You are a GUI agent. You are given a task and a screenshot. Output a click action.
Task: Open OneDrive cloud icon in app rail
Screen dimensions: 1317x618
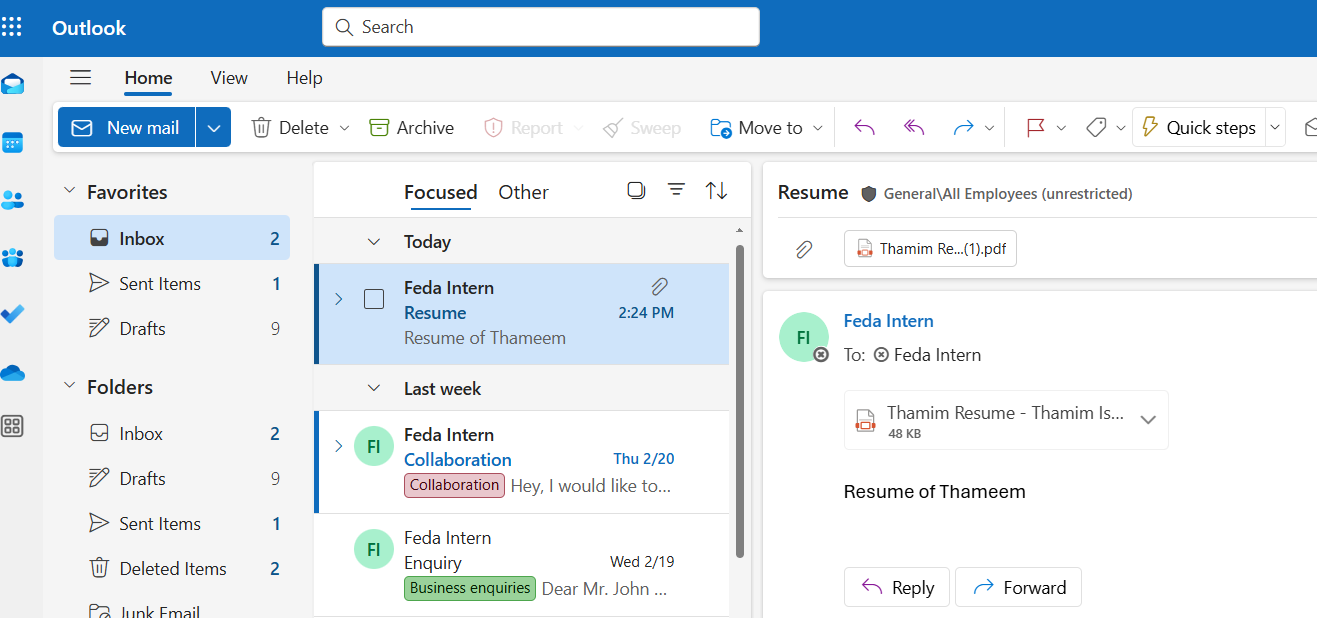coord(13,373)
